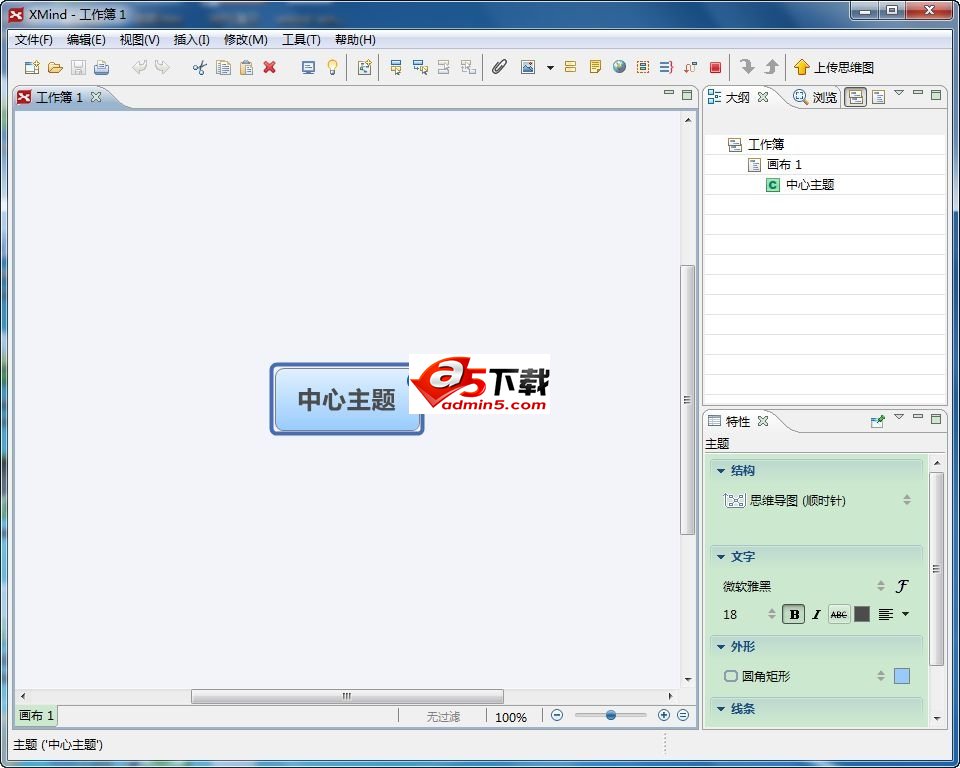Open the 修改(M) menu
The width and height of the screenshot is (960, 768).
pos(246,40)
